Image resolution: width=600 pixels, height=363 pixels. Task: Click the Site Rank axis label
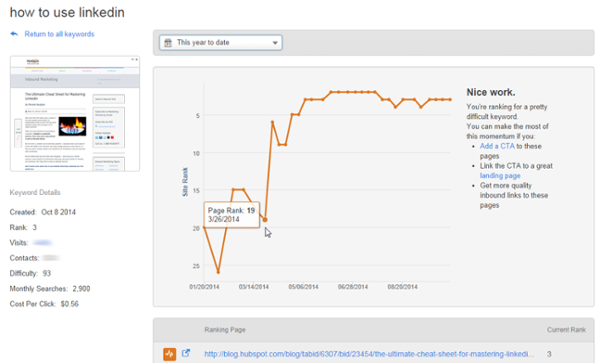(185, 182)
